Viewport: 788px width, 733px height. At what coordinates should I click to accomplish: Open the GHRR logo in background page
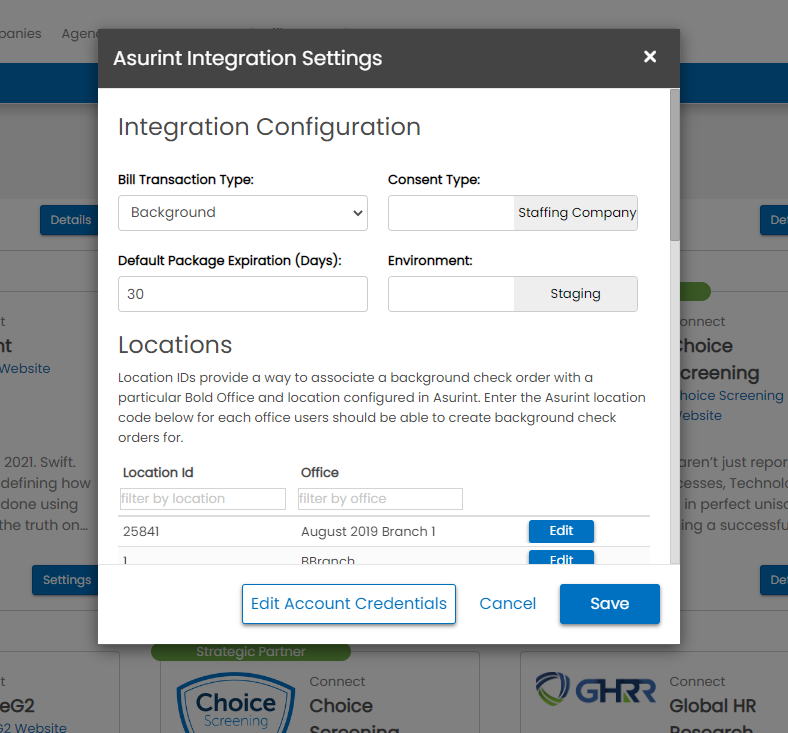pyautogui.click(x=595, y=689)
